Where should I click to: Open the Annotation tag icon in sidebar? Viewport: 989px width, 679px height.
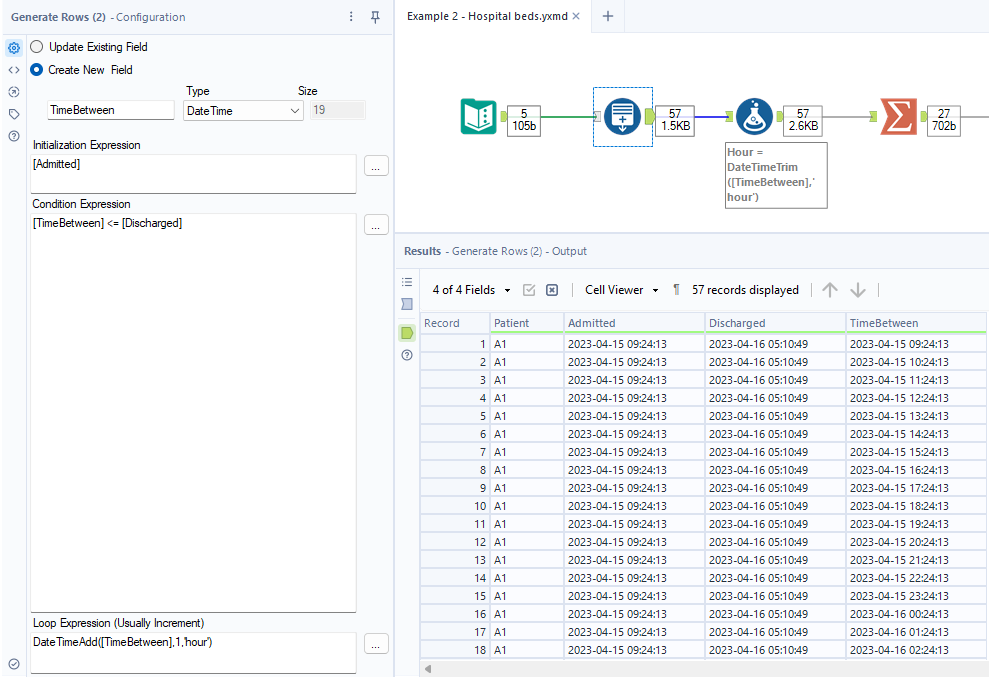pos(14,114)
